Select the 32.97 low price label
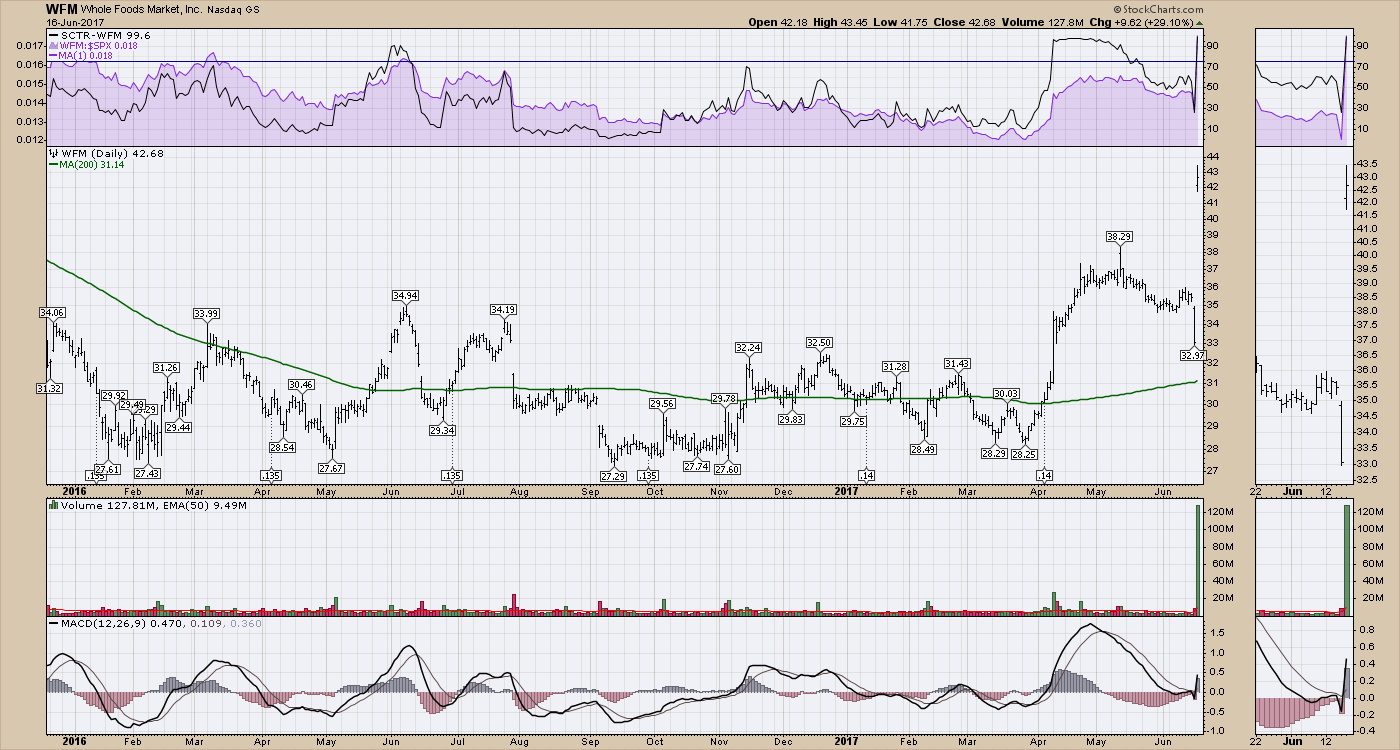This screenshot has width=1400, height=750. pyautogui.click(x=1192, y=355)
